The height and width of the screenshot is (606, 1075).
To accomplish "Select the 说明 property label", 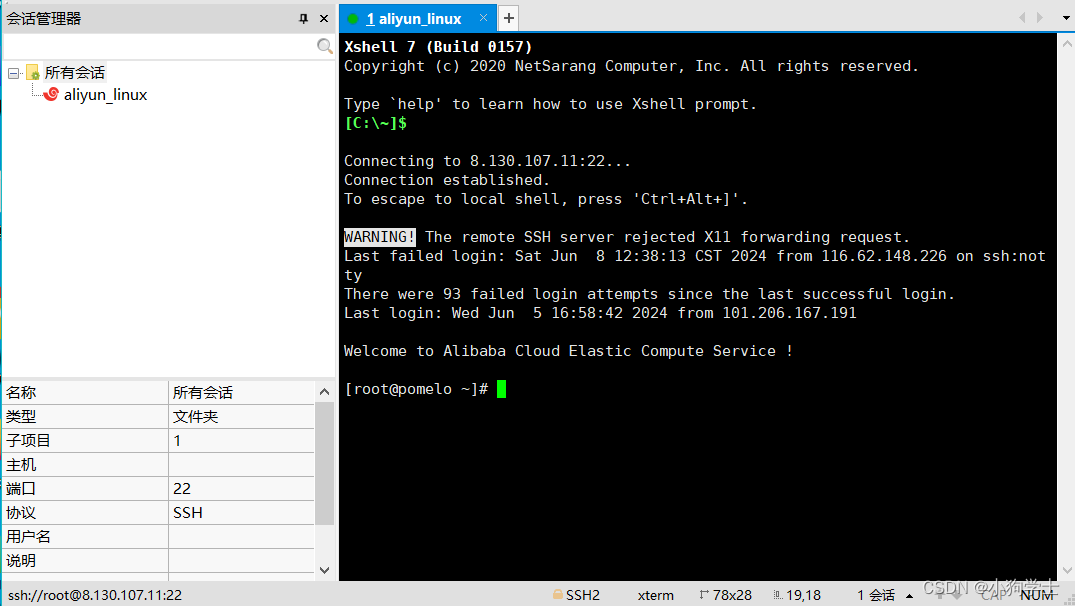I will coord(21,561).
